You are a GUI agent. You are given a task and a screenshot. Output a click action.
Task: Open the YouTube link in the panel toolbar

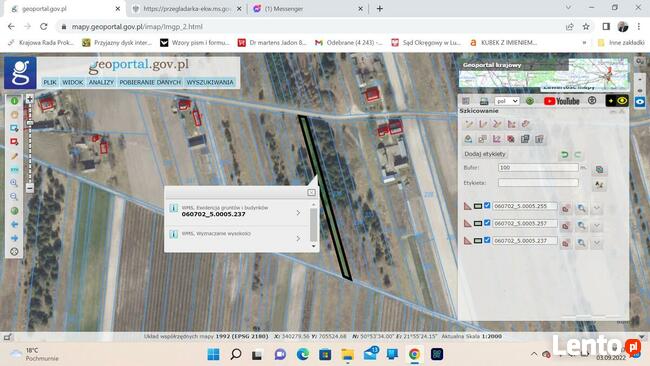point(561,101)
